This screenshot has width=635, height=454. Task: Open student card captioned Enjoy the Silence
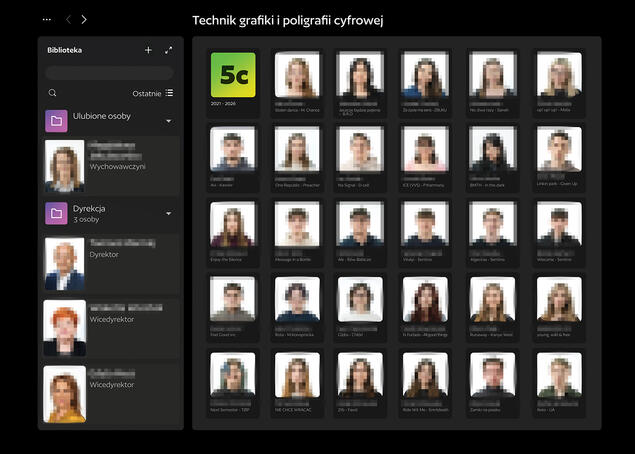[233, 233]
